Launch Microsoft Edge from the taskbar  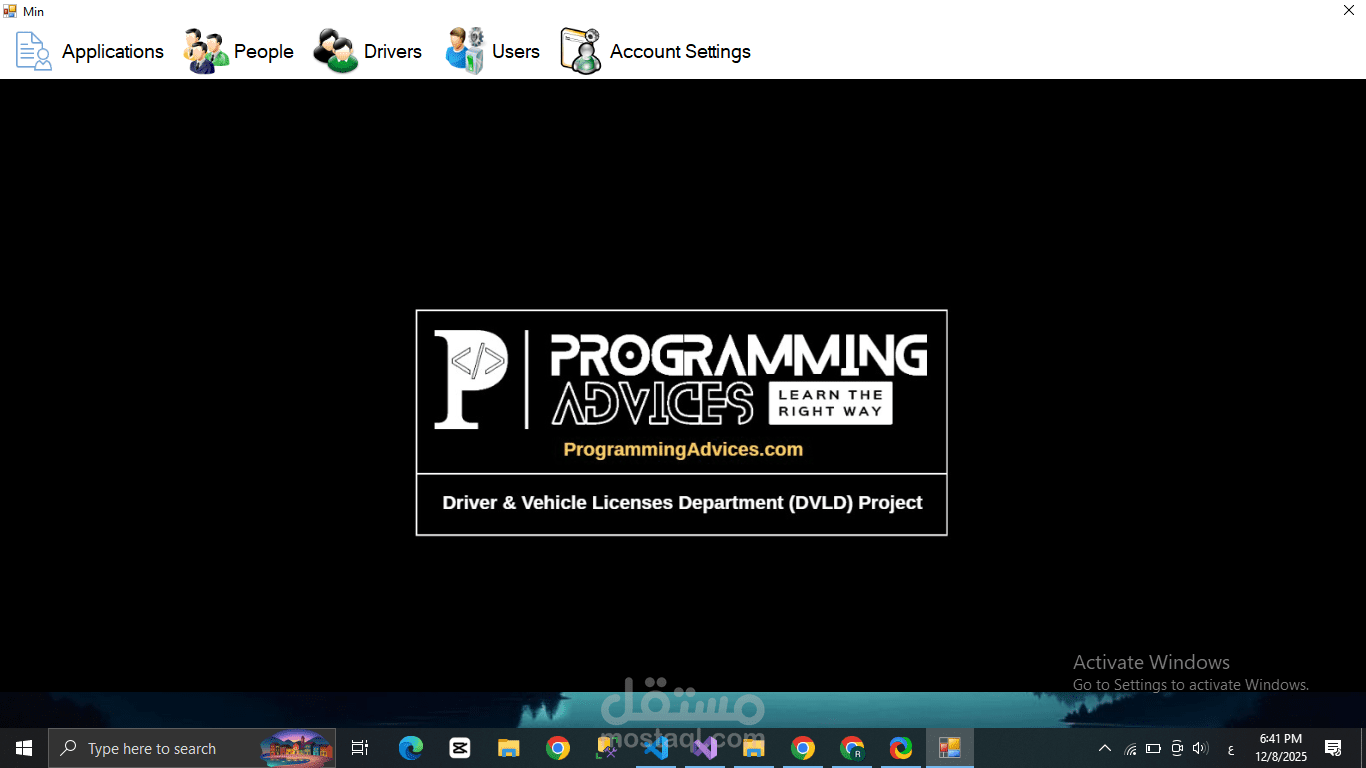coord(410,748)
